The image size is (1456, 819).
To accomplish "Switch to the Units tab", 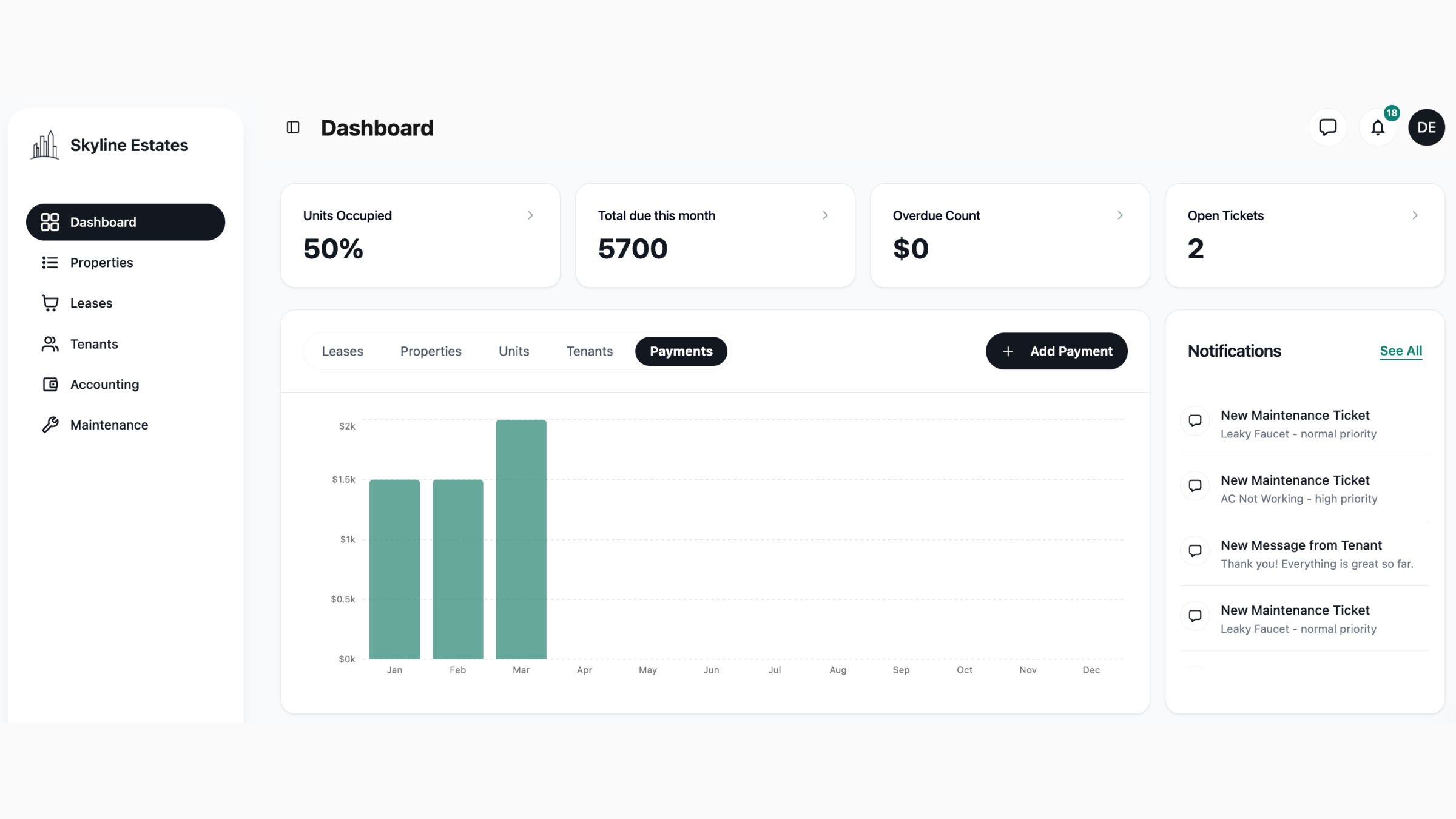I will pyautogui.click(x=513, y=351).
